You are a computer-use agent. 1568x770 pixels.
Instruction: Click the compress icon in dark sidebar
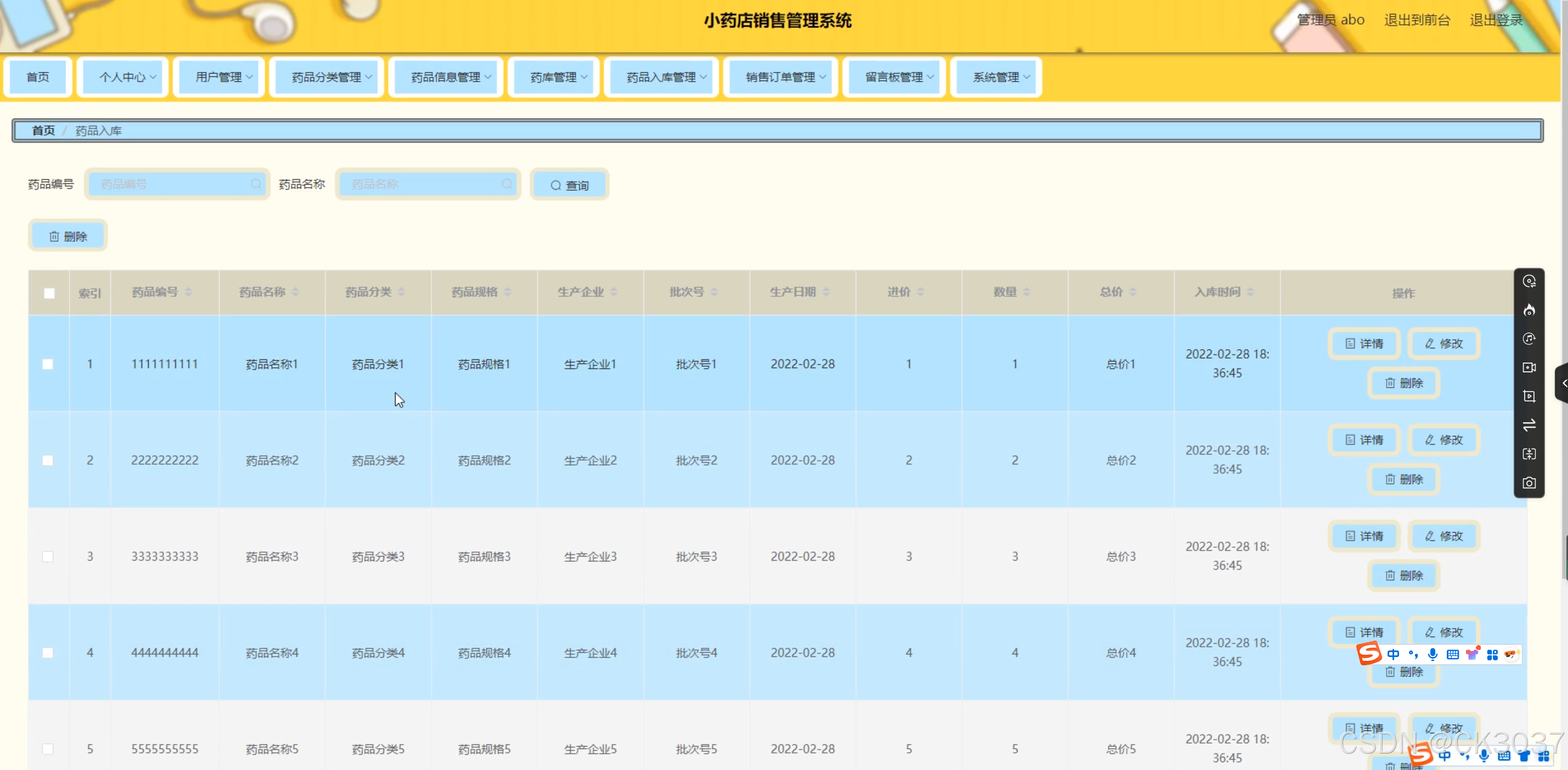point(1529,454)
